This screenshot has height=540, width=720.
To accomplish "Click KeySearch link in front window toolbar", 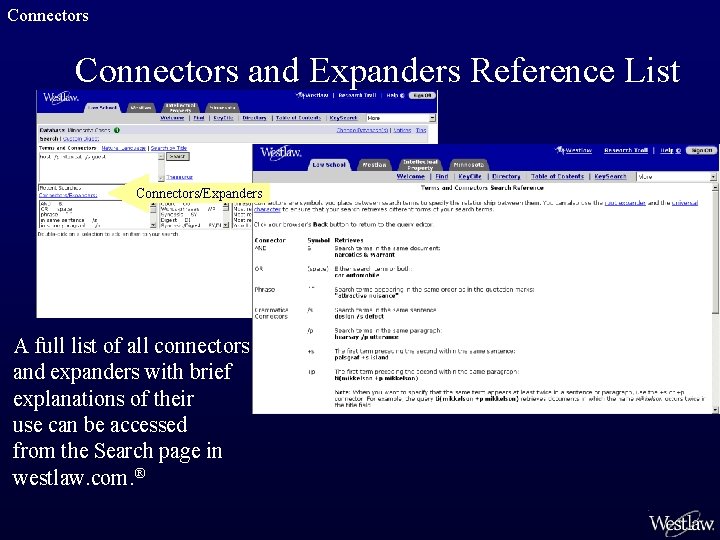I will (610, 176).
